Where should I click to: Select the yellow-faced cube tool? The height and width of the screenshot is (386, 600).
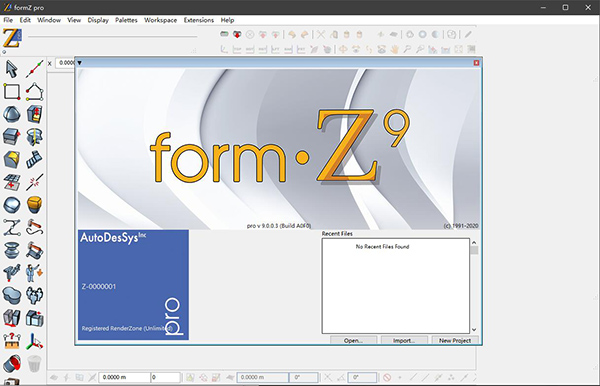[11, 160]
